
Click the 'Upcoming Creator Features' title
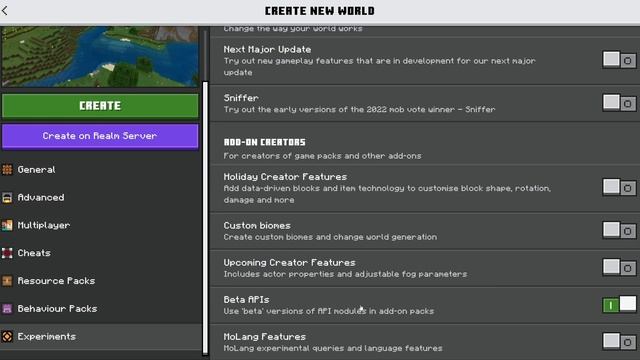[x=289, y=262]
